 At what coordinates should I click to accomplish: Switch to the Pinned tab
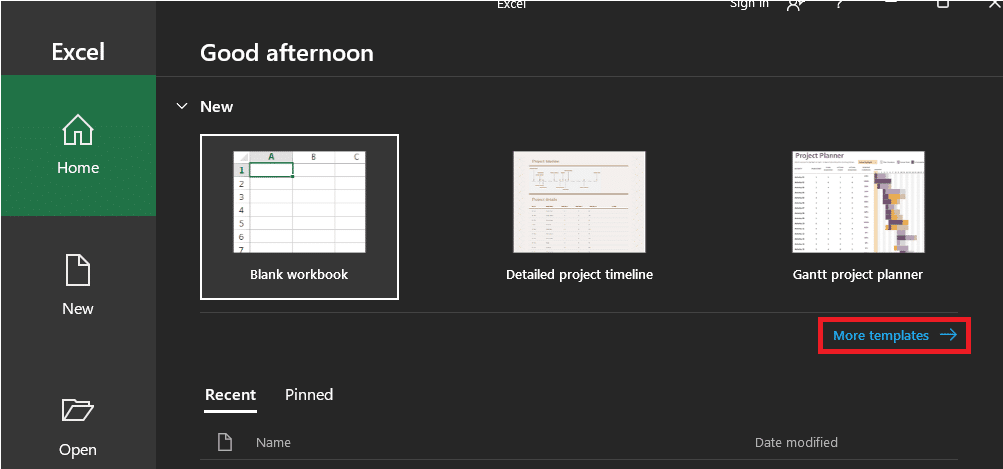click(x=309, y=395)
